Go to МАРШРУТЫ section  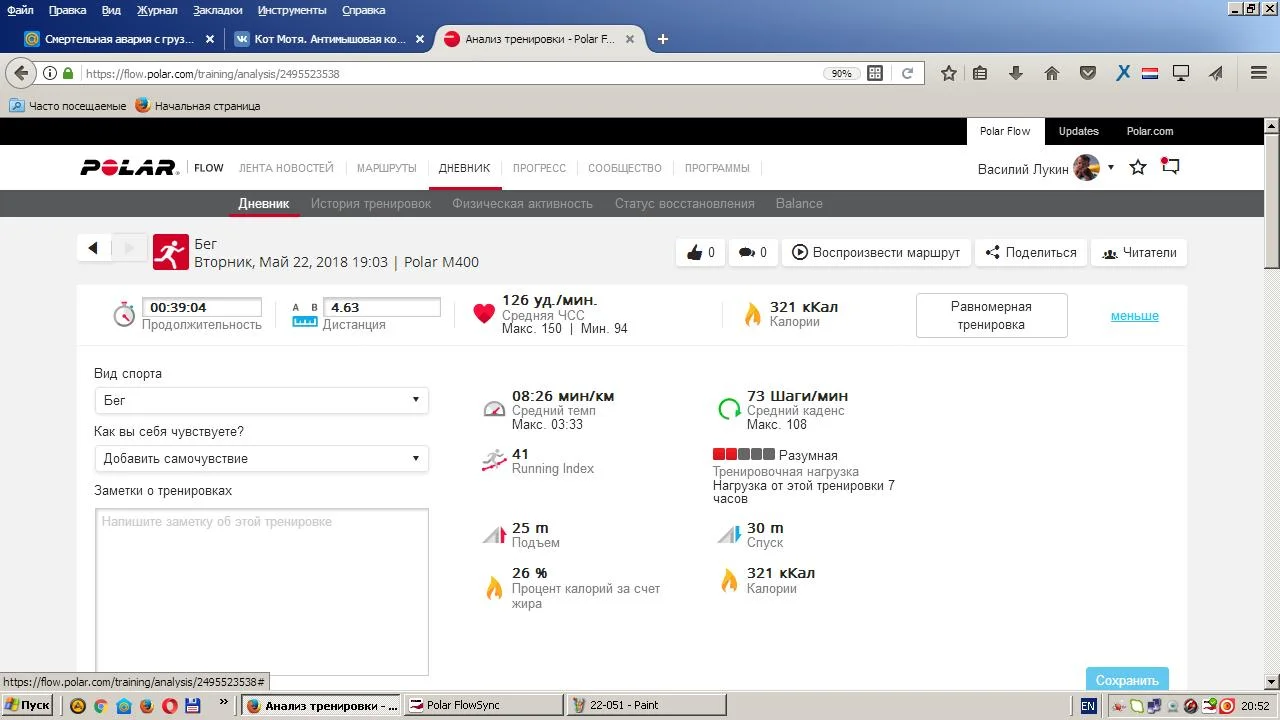coord(386,168)
